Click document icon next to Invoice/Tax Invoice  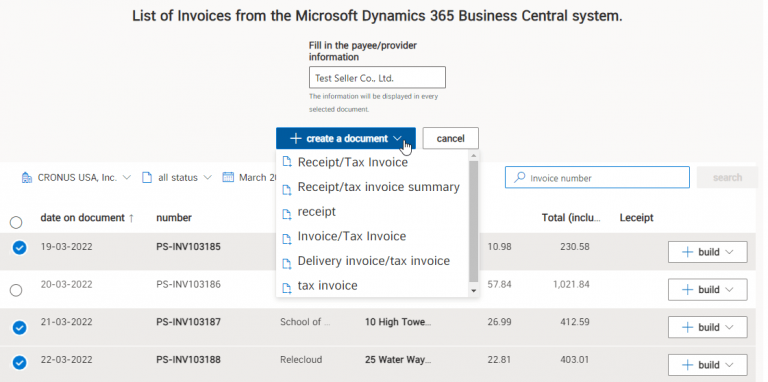(x=287, y=239)
